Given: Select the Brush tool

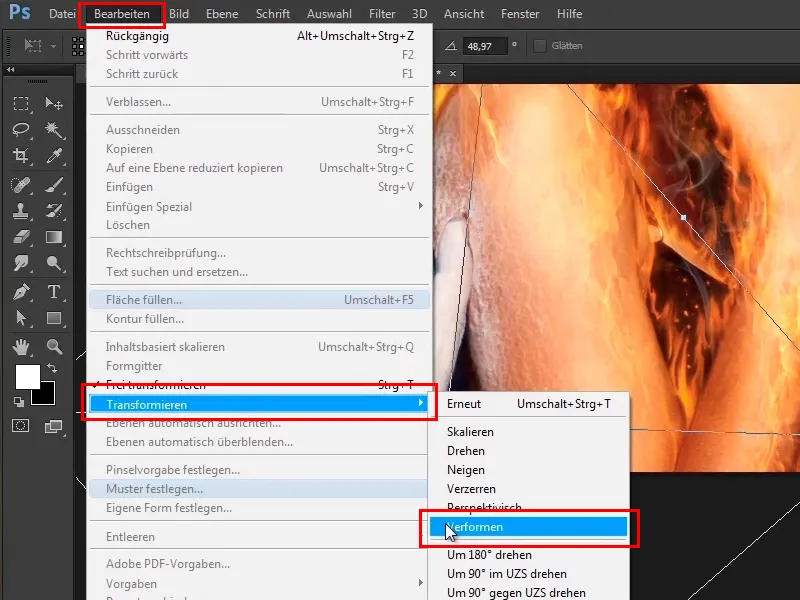Looking at the screenshot, I should pos(54,185).
